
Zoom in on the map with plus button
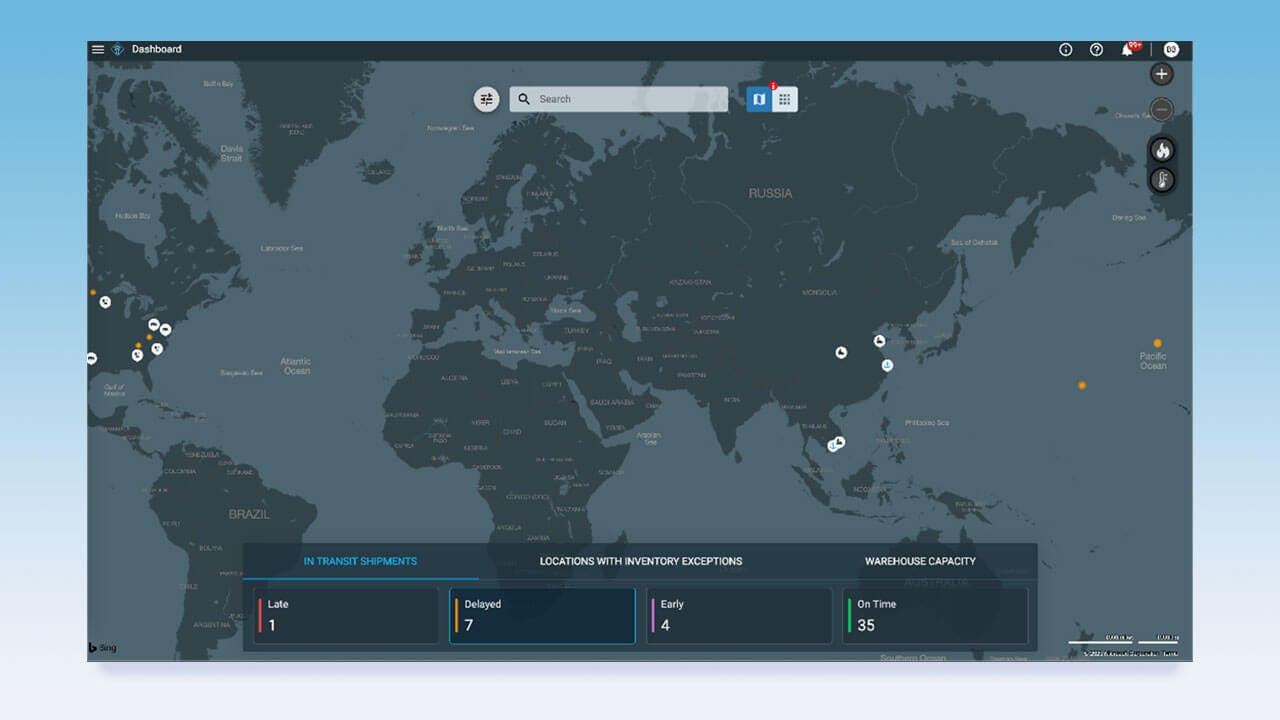point(1161,74)
